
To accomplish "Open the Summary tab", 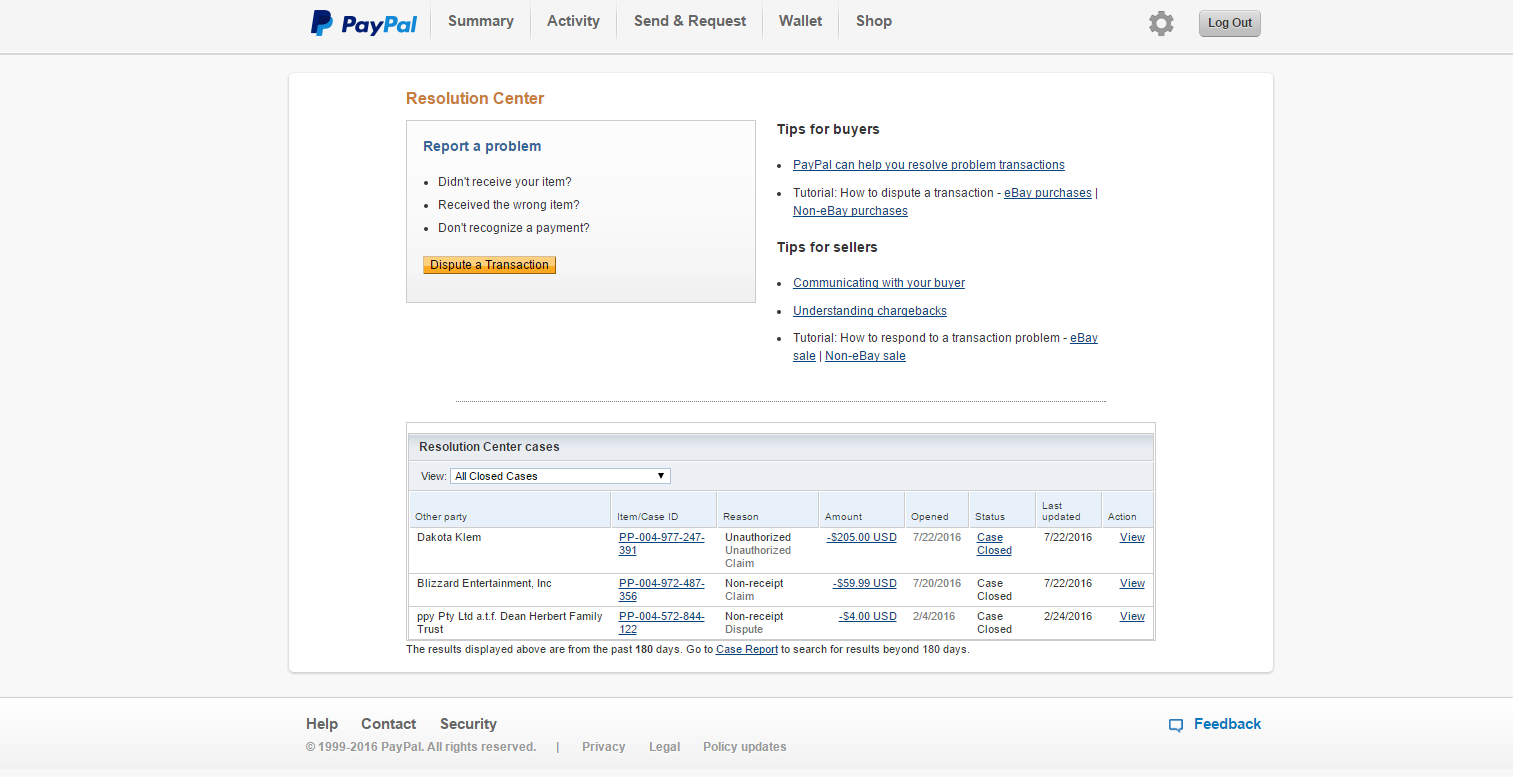I will pos(481,21).
